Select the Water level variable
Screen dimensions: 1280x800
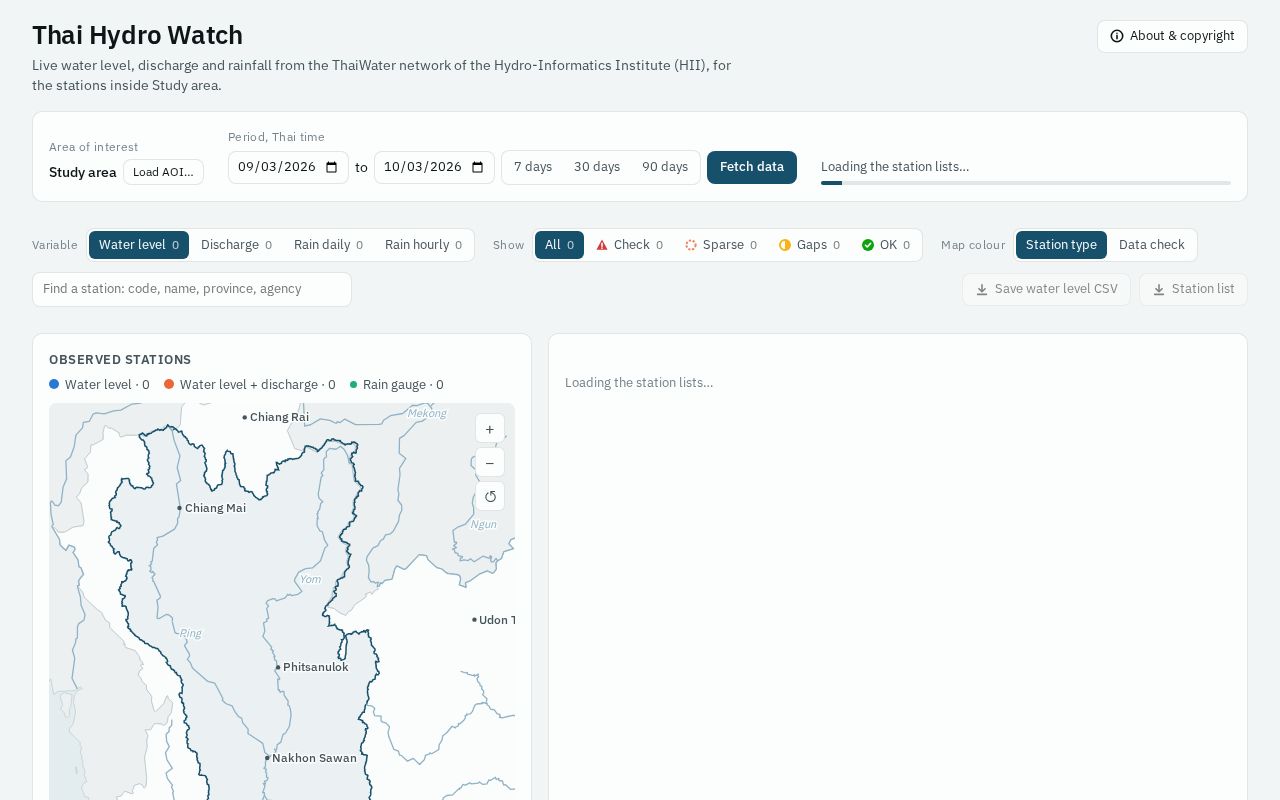[139, 245]
